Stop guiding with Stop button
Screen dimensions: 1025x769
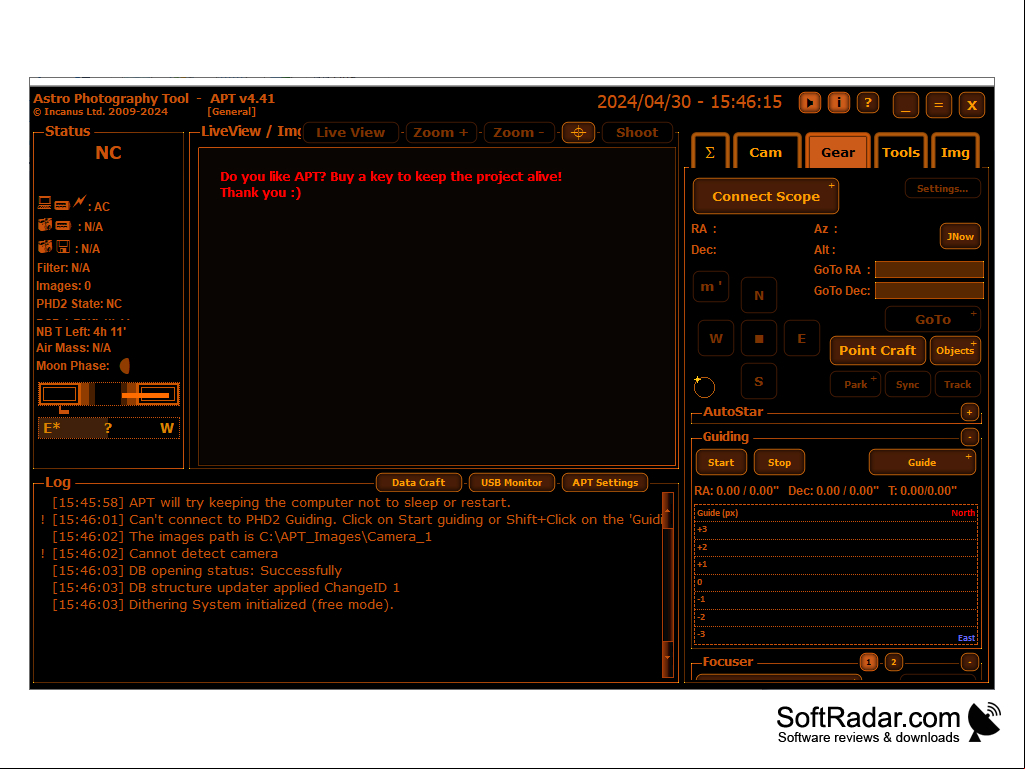(x=779, y=462)
